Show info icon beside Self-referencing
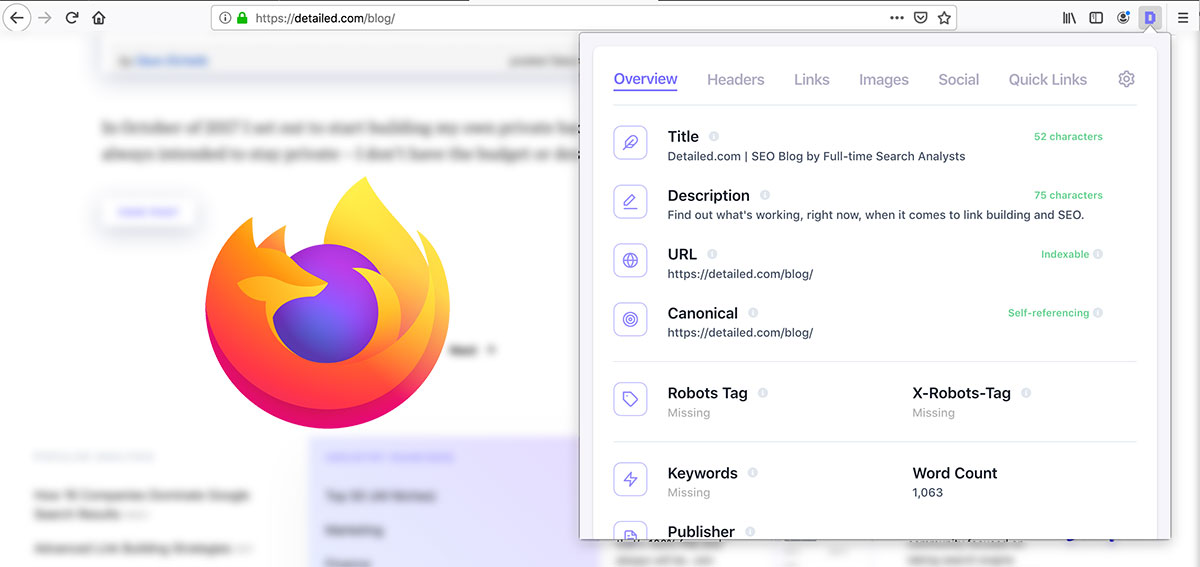This screenshot has width=1200, height=567. point(1098,313)
